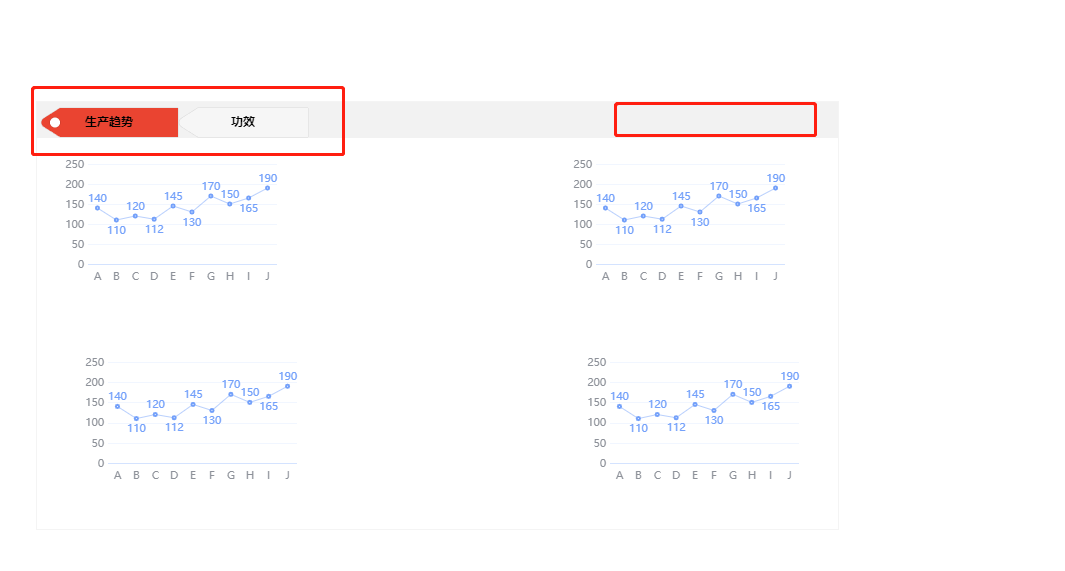Click data point 120 in lower-right chart
The width and height of the screenshot is (1065, 571).
[x=657, y=414]
